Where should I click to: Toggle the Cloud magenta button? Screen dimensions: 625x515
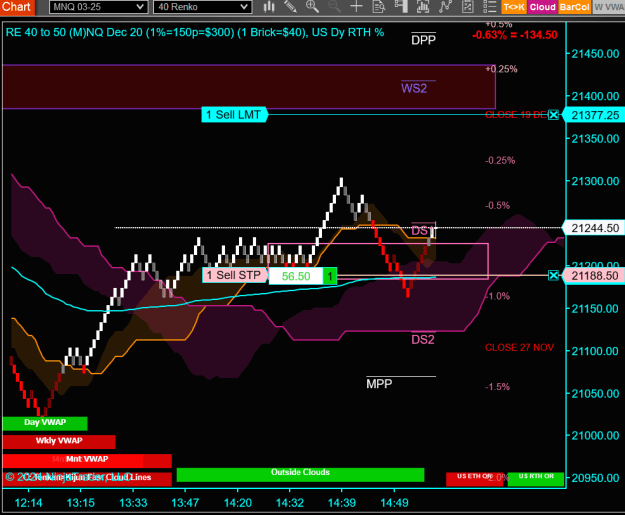click(x=542, y=7)
